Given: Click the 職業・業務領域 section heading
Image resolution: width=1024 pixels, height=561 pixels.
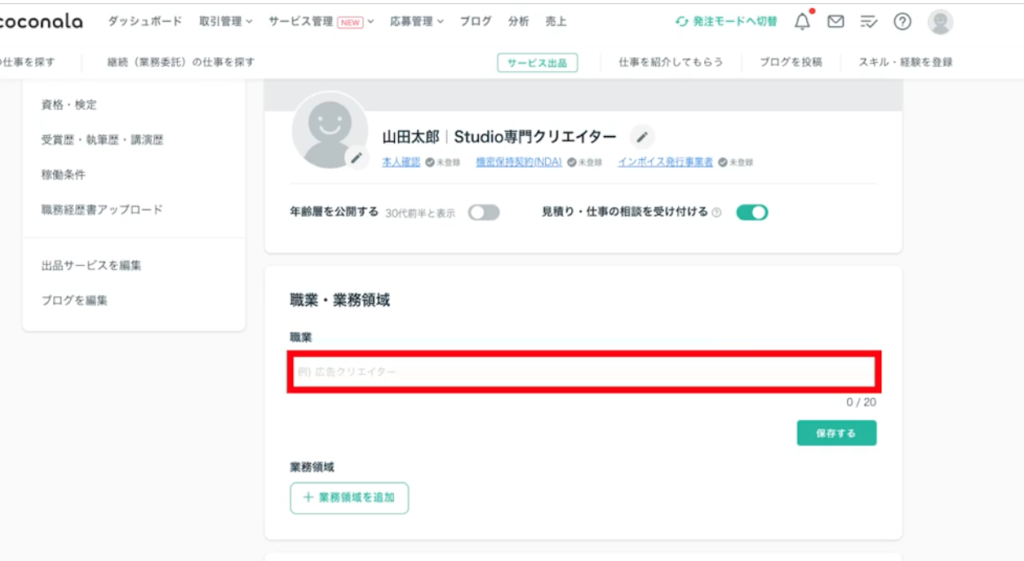Looking at the screenshot, I should [x=340, y=300].
